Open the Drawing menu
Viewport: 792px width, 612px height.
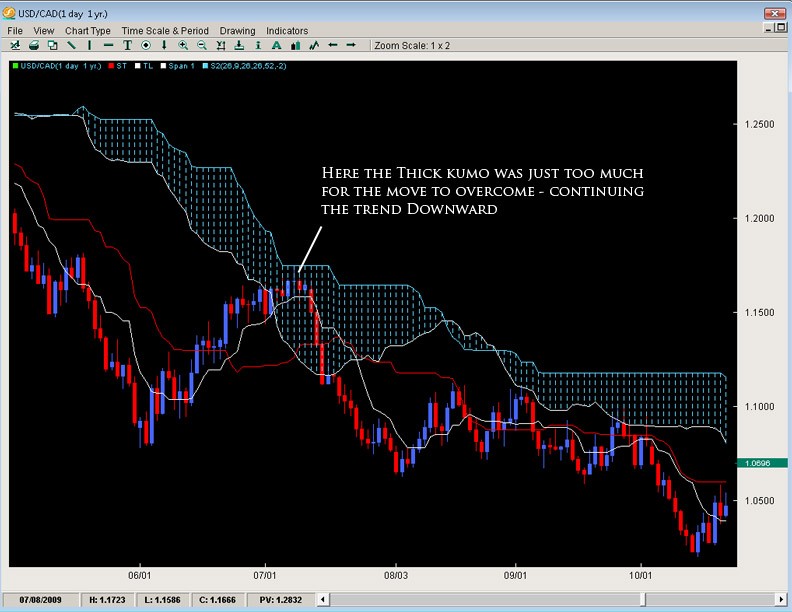click(237, 31)
